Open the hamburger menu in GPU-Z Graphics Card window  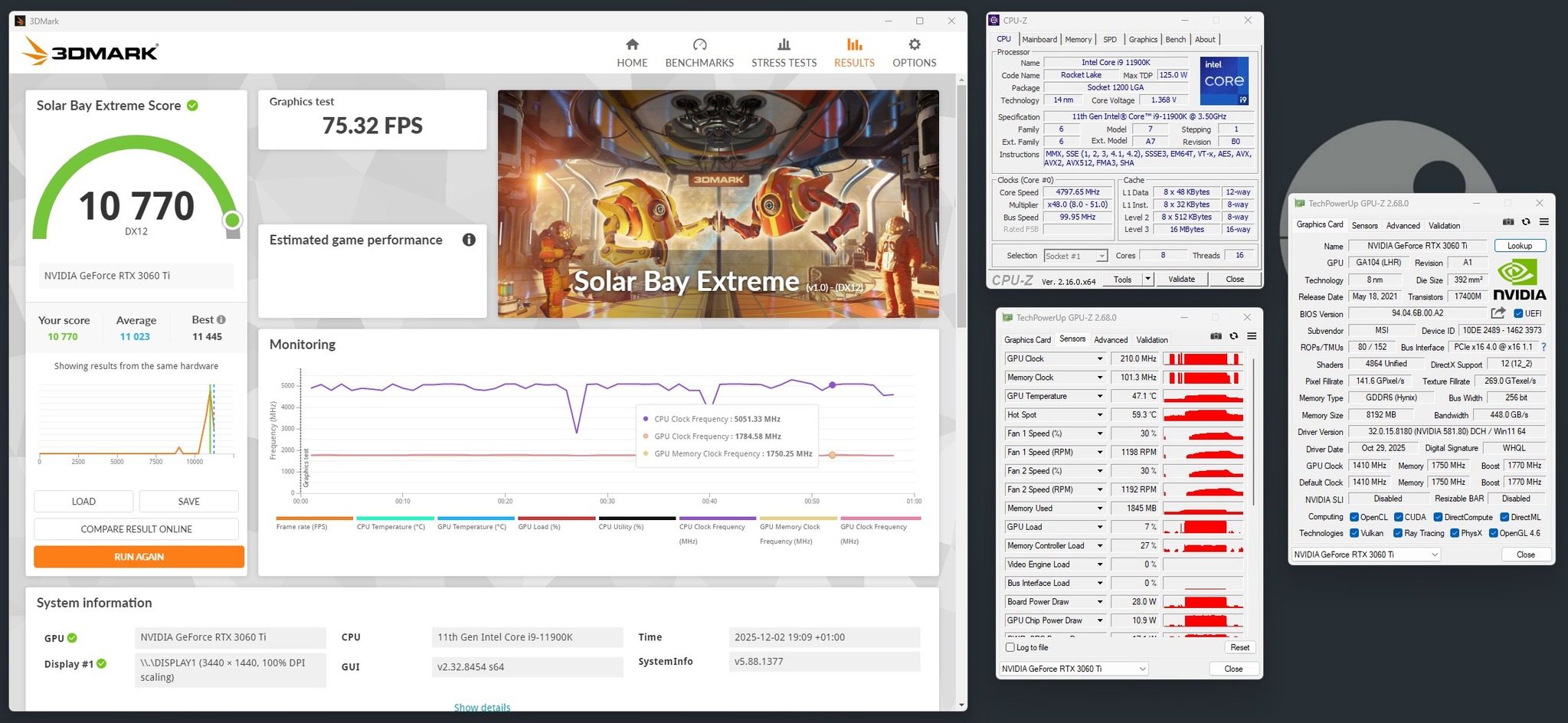click(x=1544, y=222)
